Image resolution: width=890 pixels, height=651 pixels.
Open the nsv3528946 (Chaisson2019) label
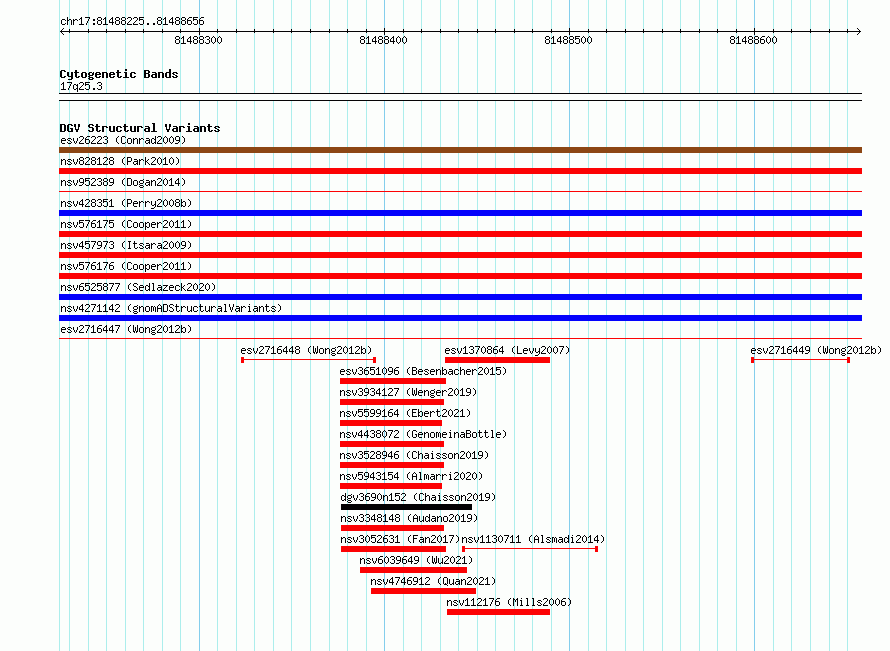[x=414, y=455]
